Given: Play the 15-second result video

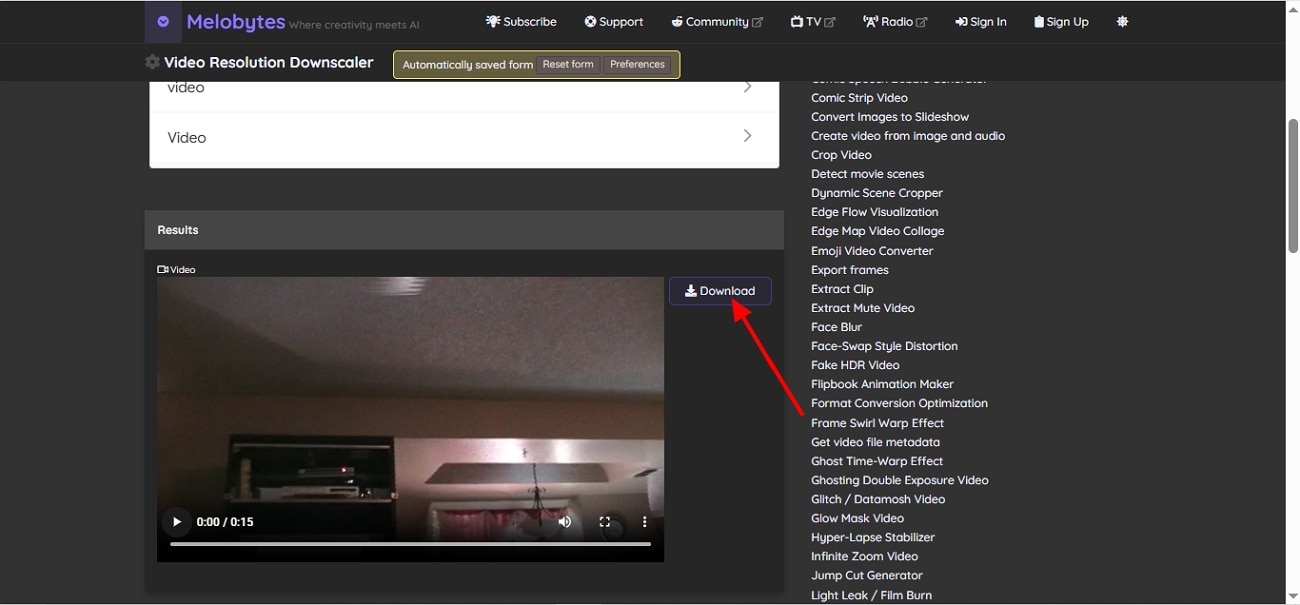Looking at the screenshot, I should (x=176, y=521).
